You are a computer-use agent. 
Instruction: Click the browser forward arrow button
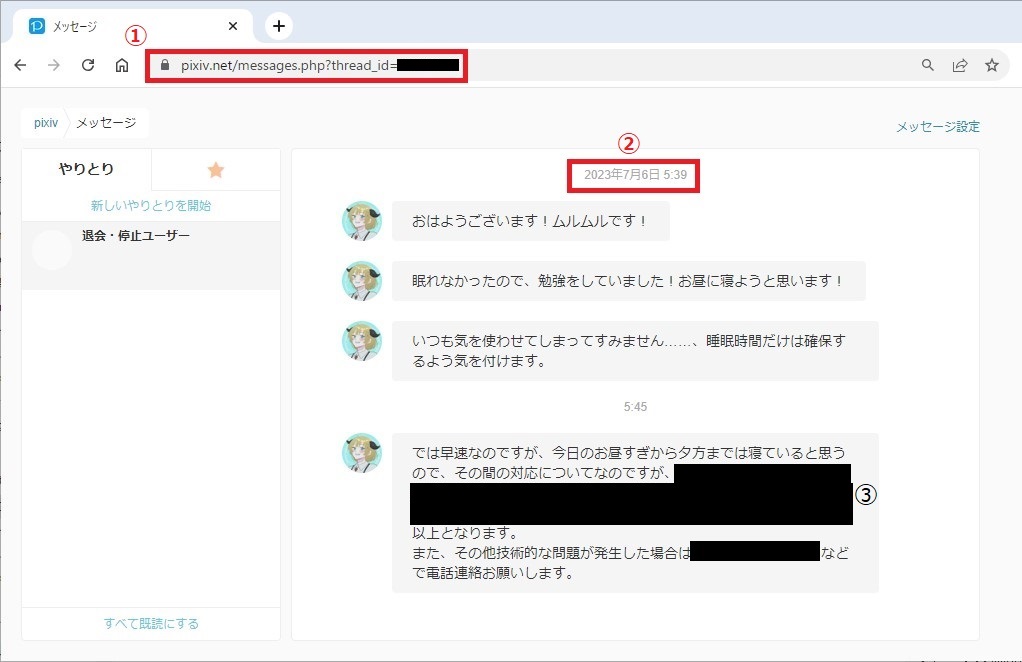[54, 65]
